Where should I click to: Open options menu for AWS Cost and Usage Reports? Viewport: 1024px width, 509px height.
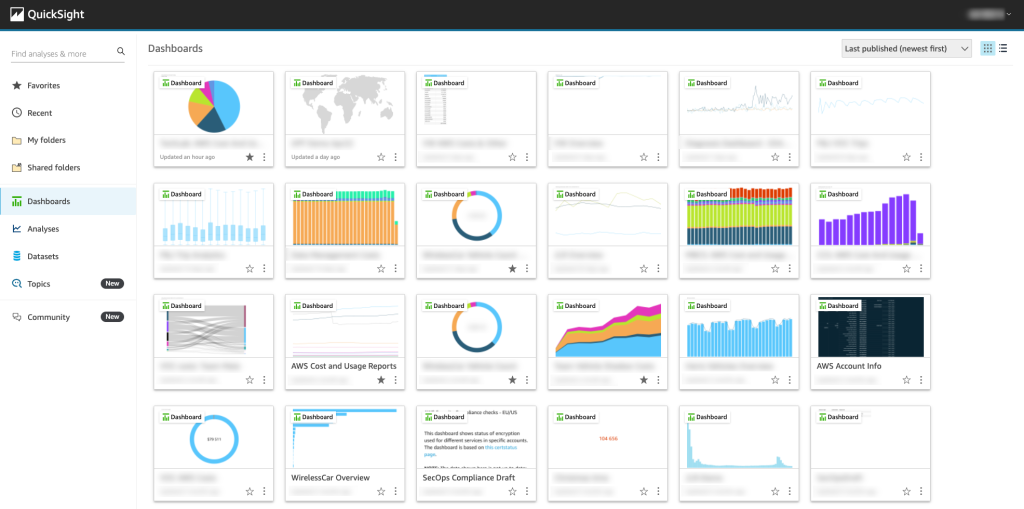[395, 380]
